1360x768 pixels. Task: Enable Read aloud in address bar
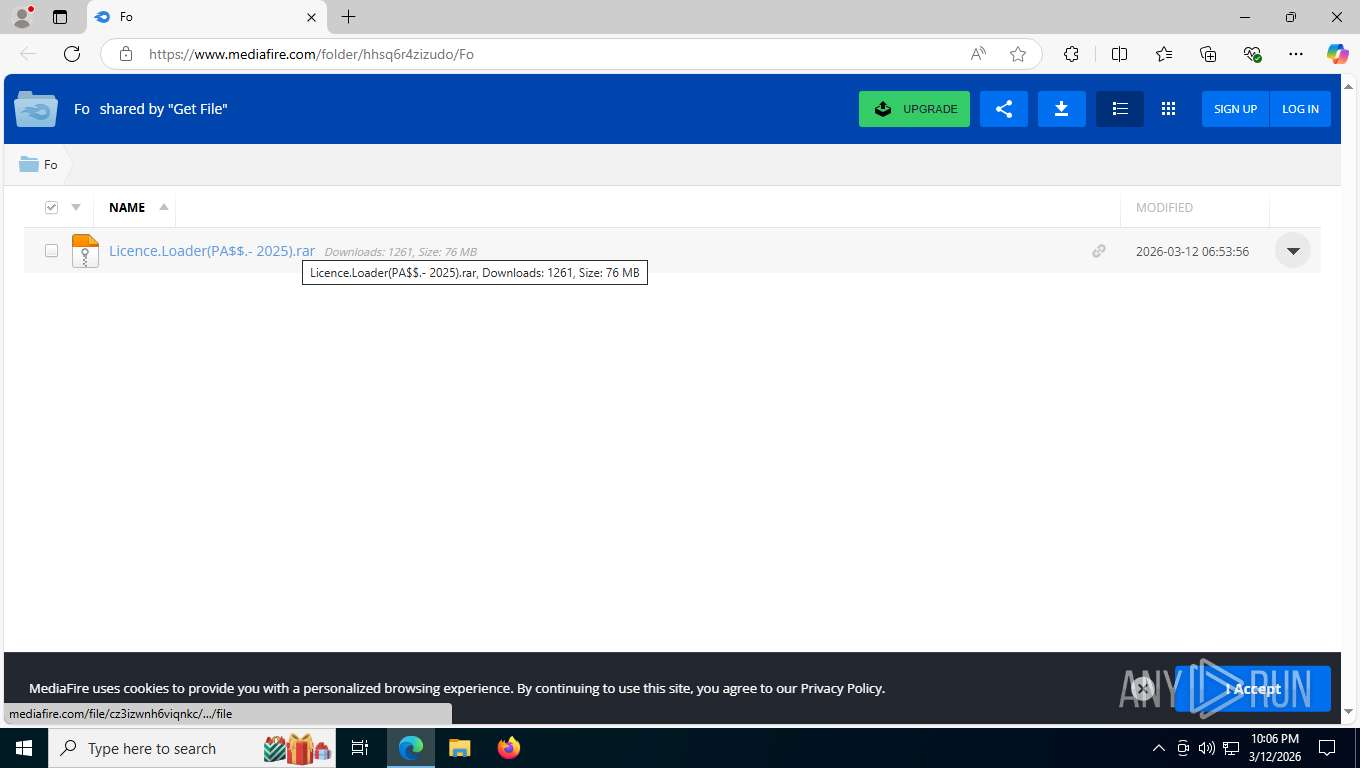(978, 54)
